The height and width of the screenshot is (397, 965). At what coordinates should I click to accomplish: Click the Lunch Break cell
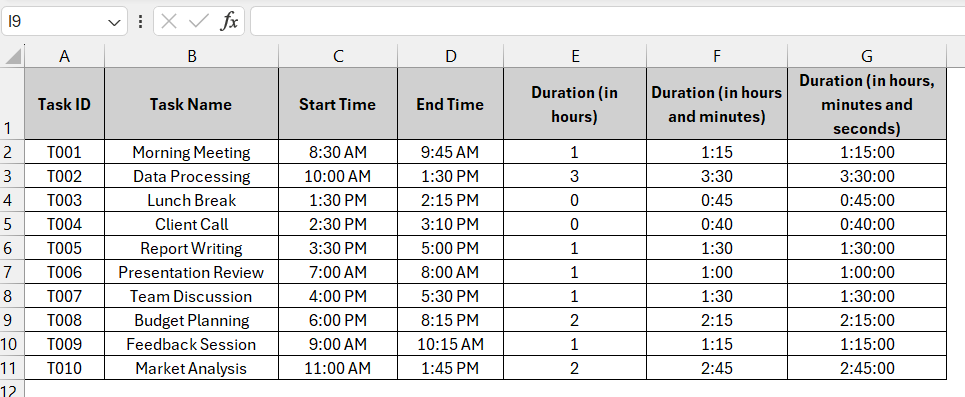click(191, 200)
